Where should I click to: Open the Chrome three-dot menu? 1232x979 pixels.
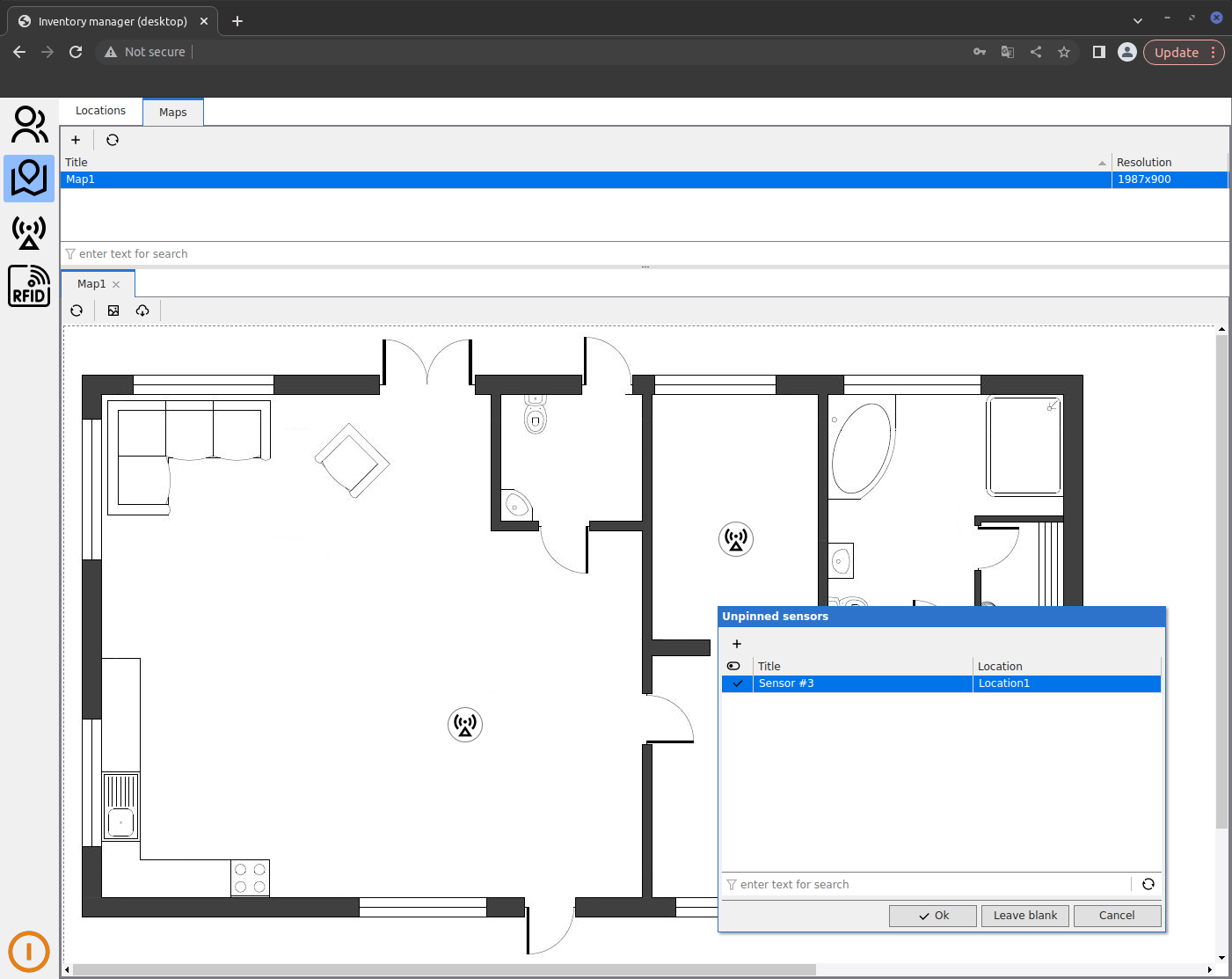point(1214,52)
